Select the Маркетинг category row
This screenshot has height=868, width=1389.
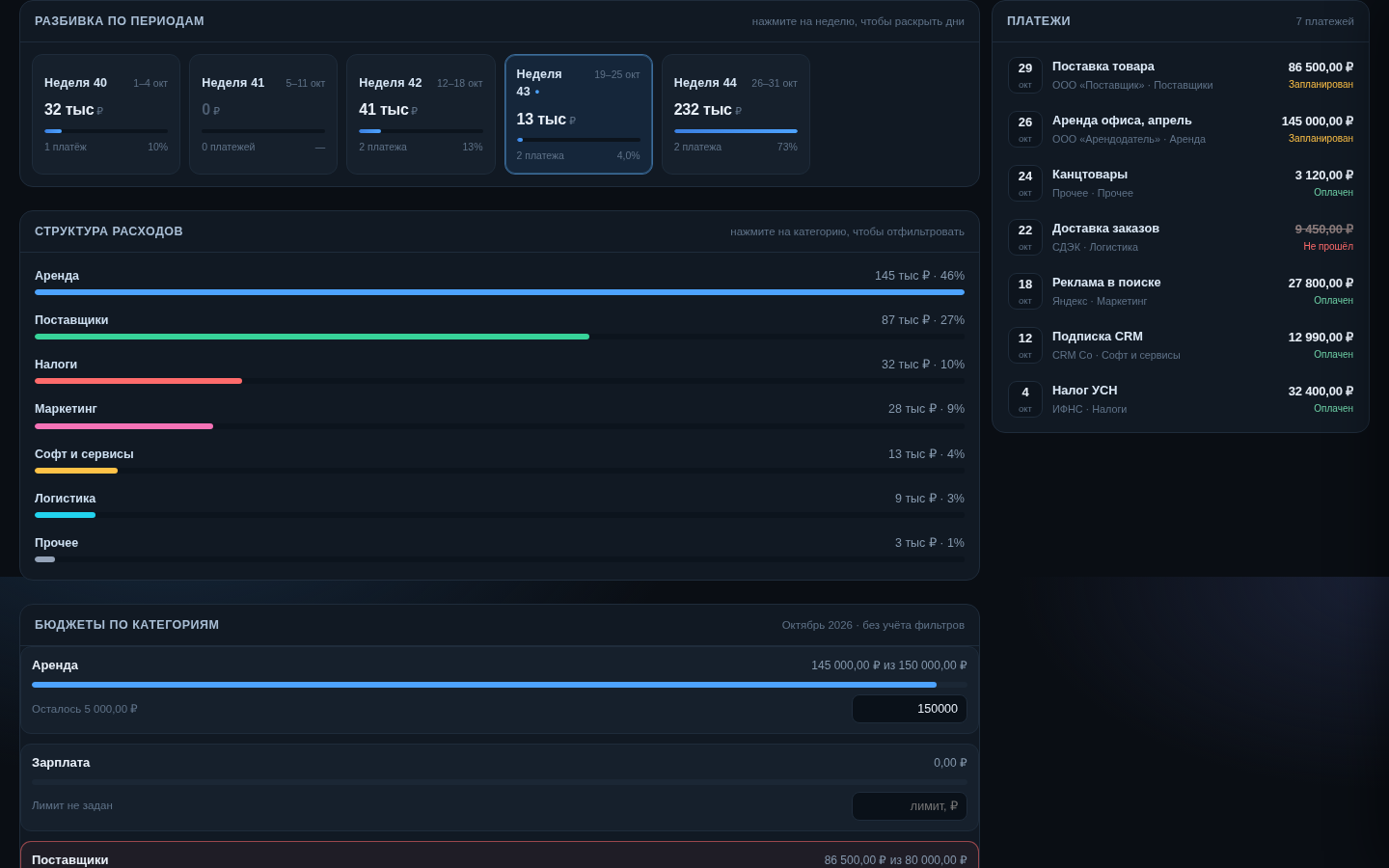500,416
